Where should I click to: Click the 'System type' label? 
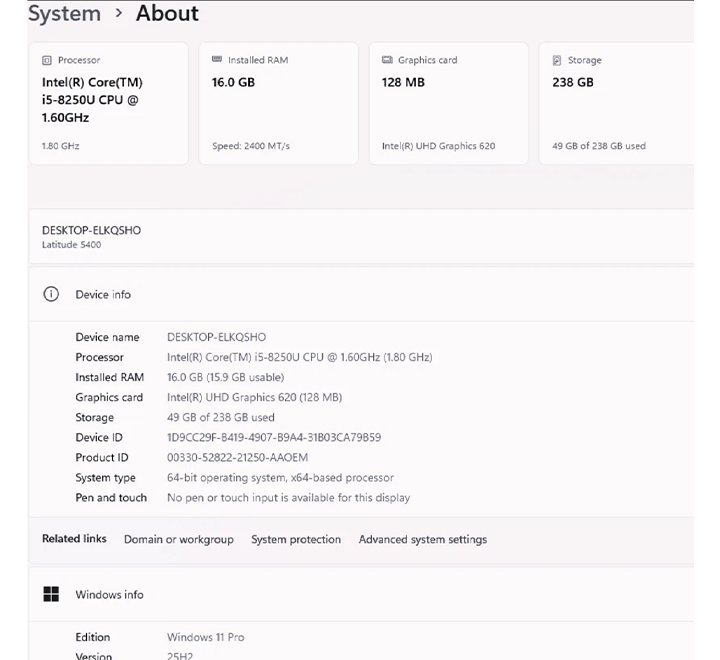coord(105,478)
